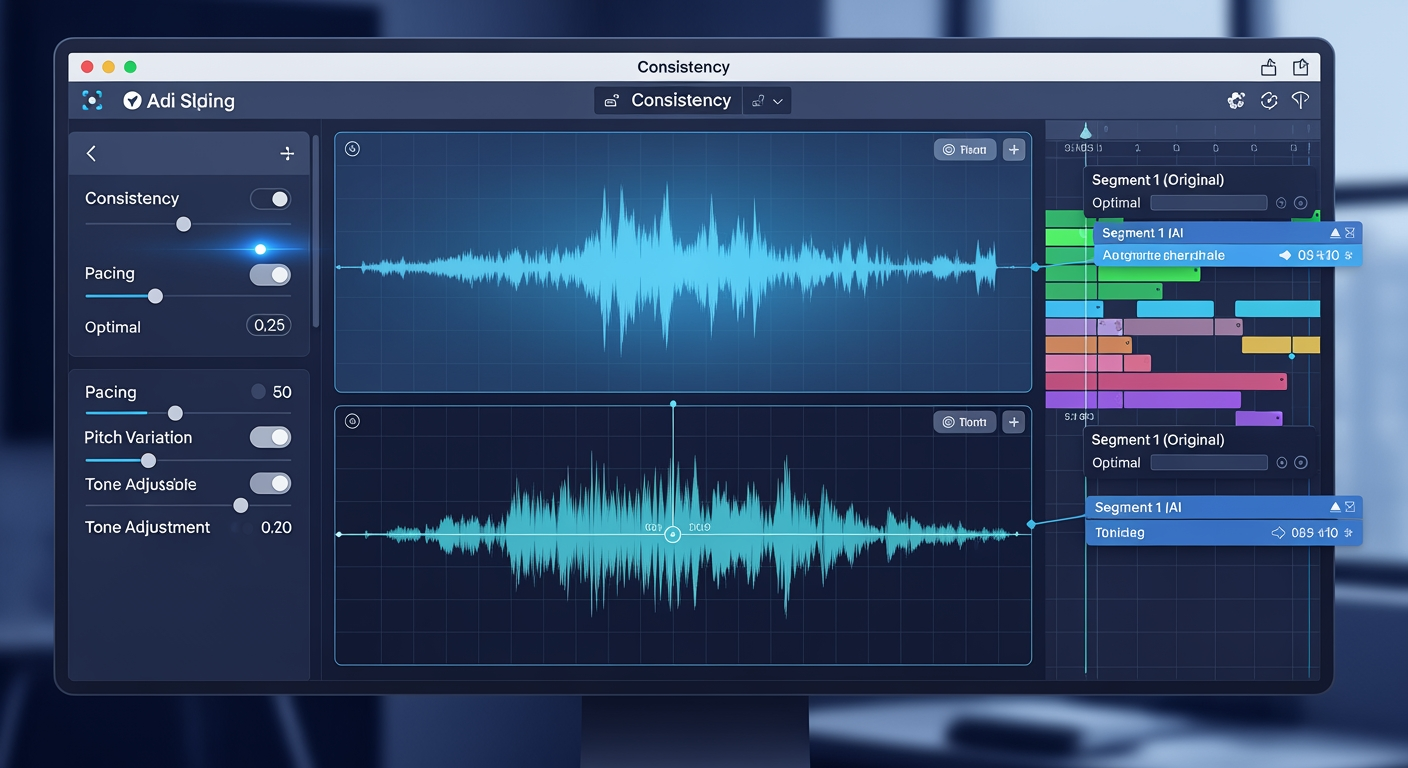Image resolution: width=1408 pixels, height=768 pixels.
Task: Click the timer icon in top right toolbar
Action: tap(1269, 100)
